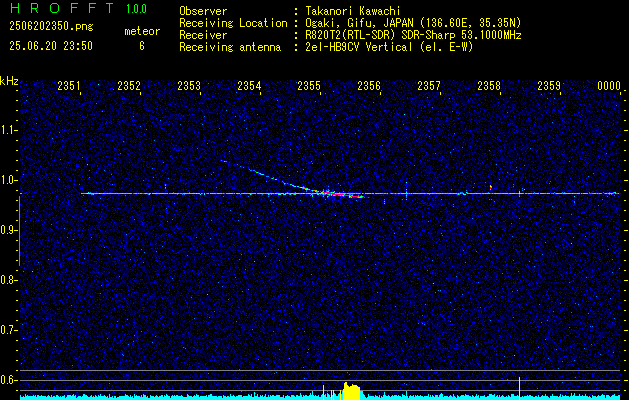Click the tall yellow spike near 2358 in the power graph

(519, 388)
